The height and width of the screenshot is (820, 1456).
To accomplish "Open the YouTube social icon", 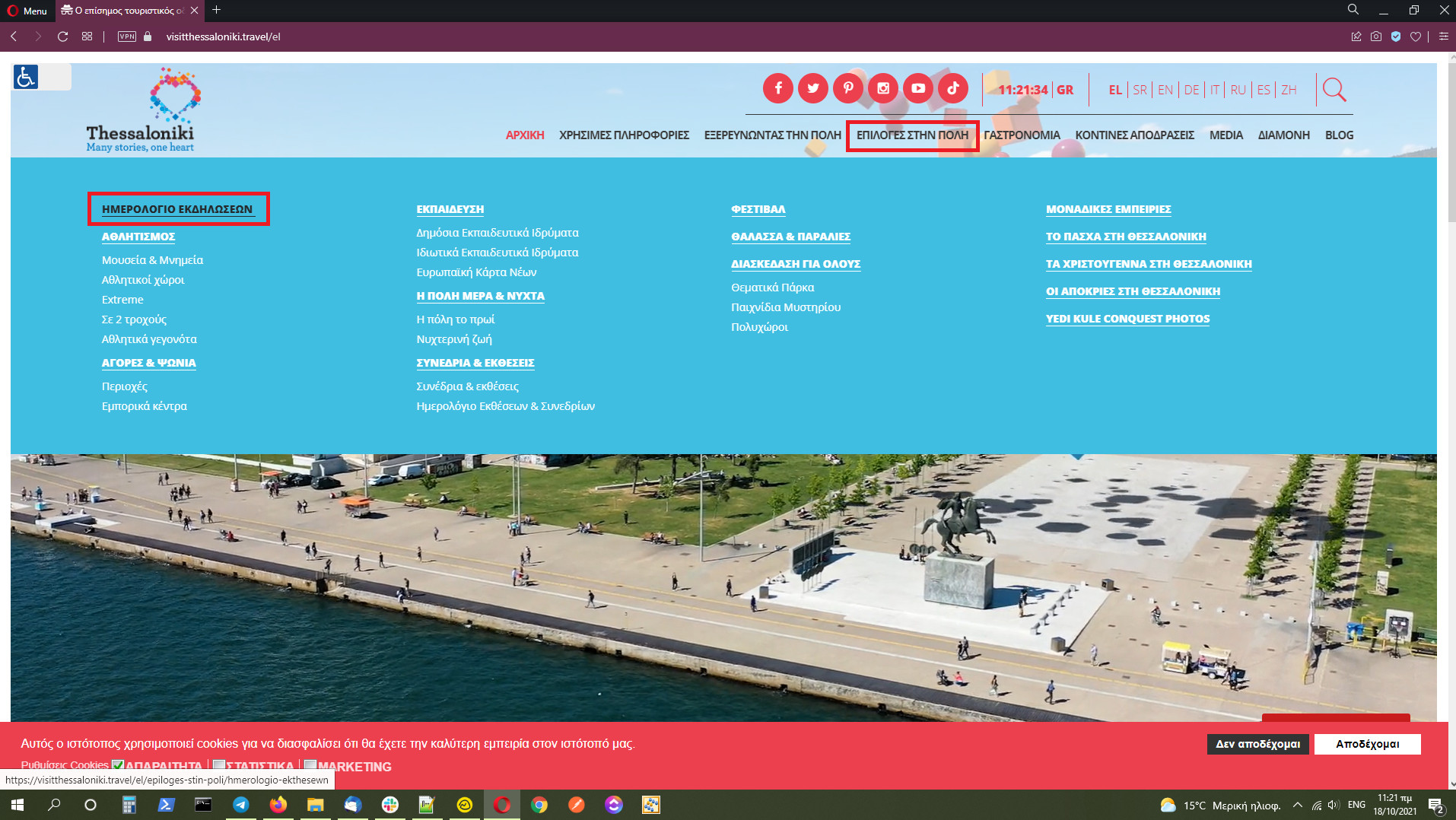I will [917, 88].
